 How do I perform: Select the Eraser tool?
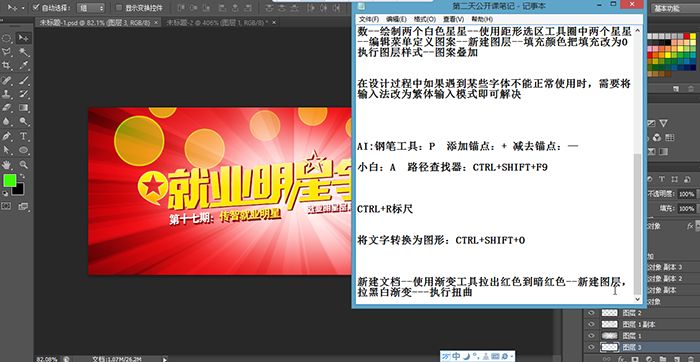coord(7,108)
